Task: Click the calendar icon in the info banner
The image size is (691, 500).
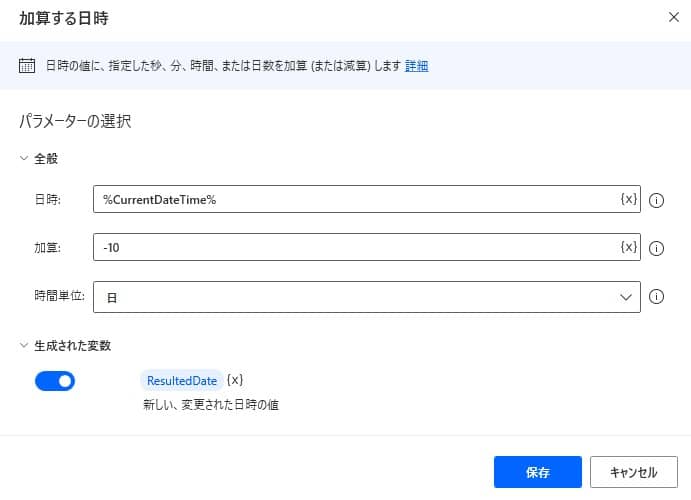Action: point(28,66)
